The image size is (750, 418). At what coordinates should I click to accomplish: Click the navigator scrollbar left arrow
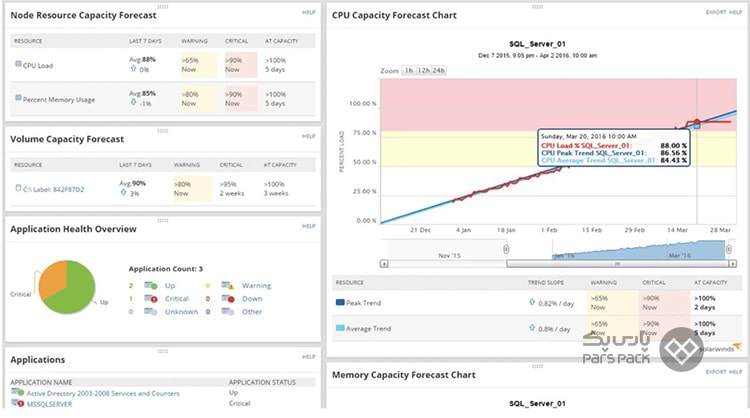[384, 264]
